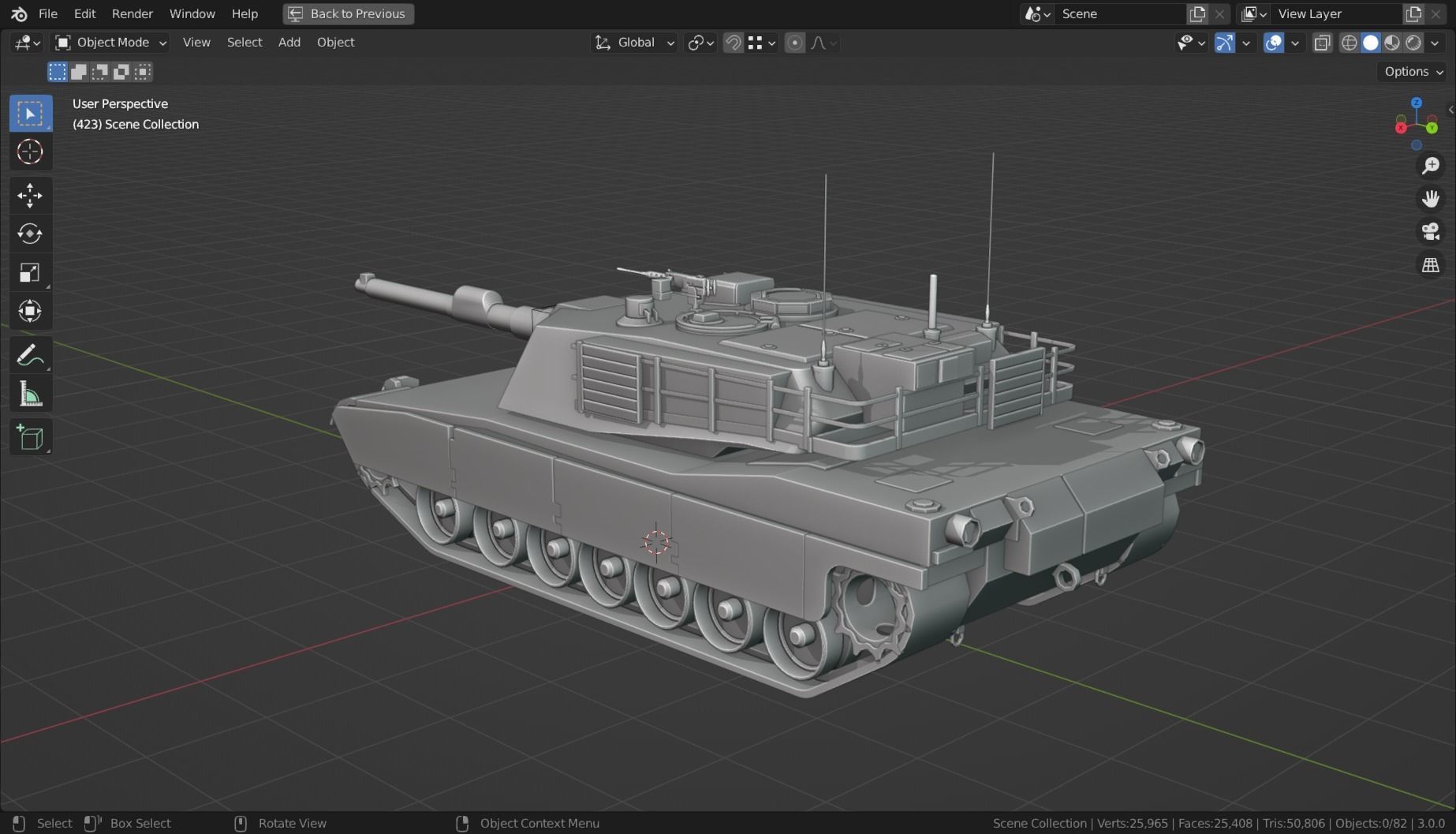Open the Render menu
The image size is (1456, 834).
133,13
